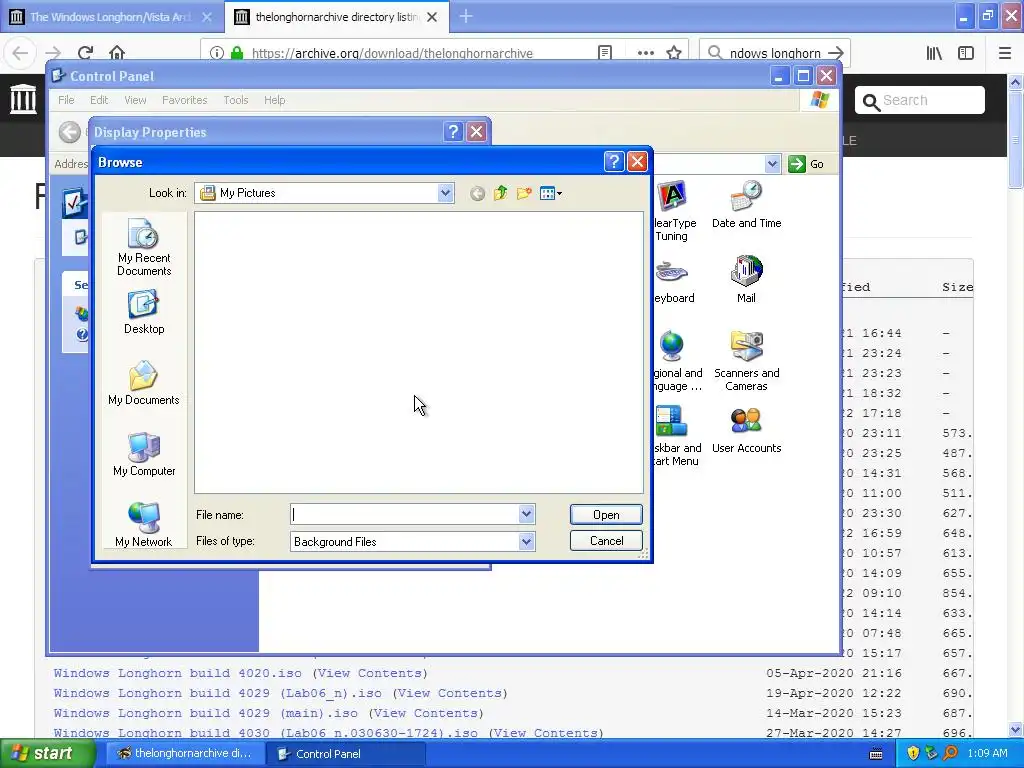View Contents of build 4020.iso
This screenshot has height=768, width=1024.
tap(370, 673)
